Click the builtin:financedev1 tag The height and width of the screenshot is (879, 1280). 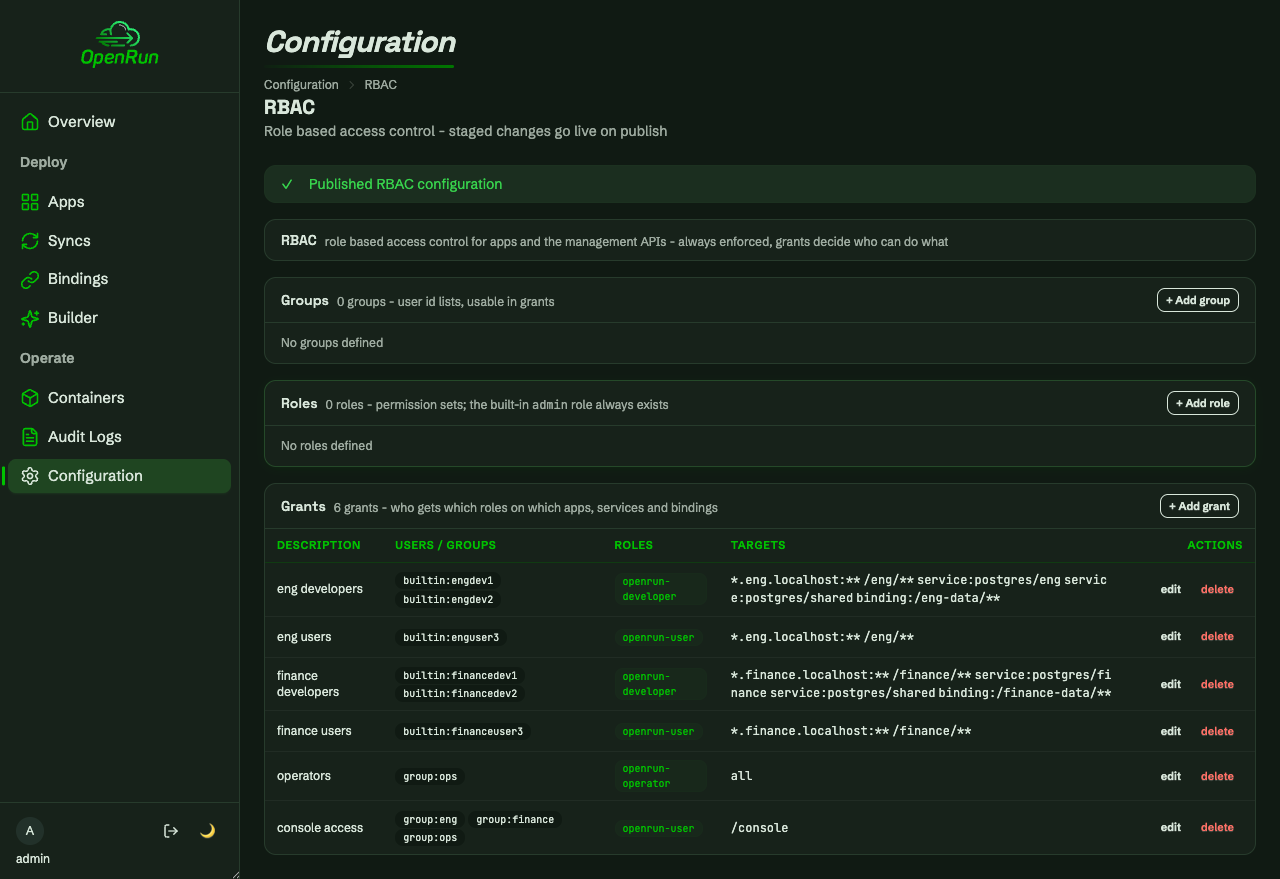460,675
